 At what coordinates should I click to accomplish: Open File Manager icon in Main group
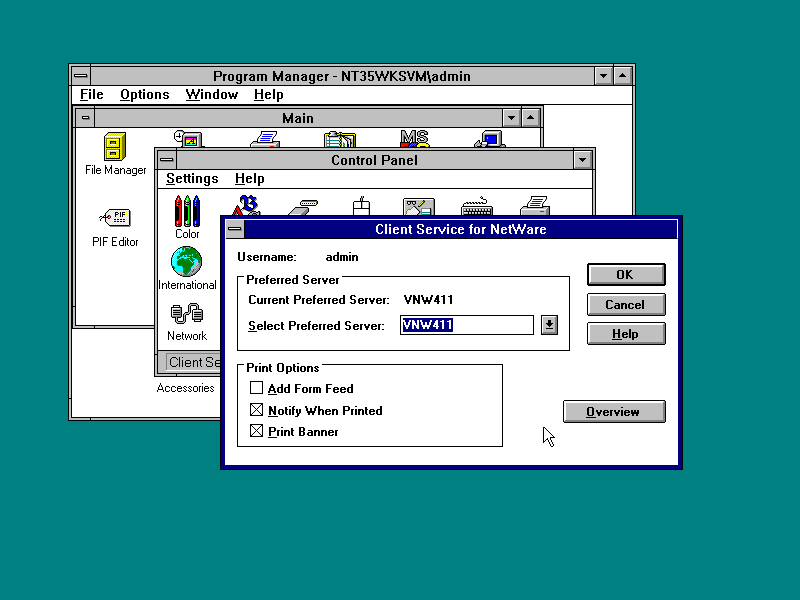click(x=115, y=154)
